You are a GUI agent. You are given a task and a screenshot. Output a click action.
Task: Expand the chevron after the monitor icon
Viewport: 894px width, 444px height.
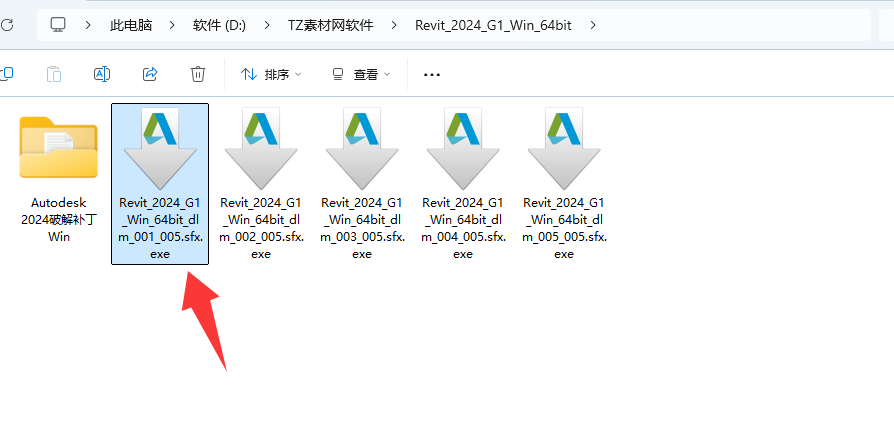pyautogui.click(x=88, y=25)
